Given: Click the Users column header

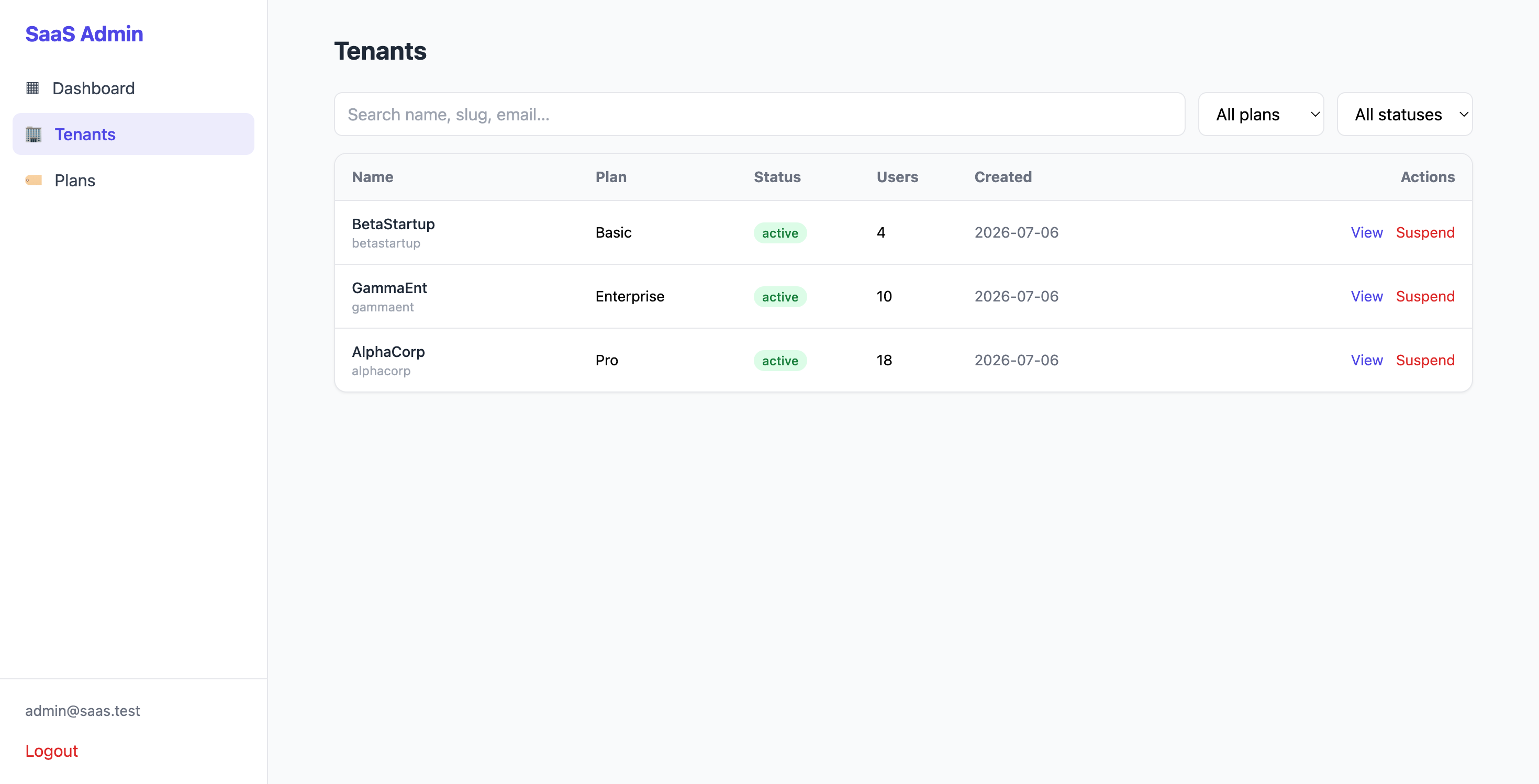Looking at the screenshot, I should tap(897, 177).
